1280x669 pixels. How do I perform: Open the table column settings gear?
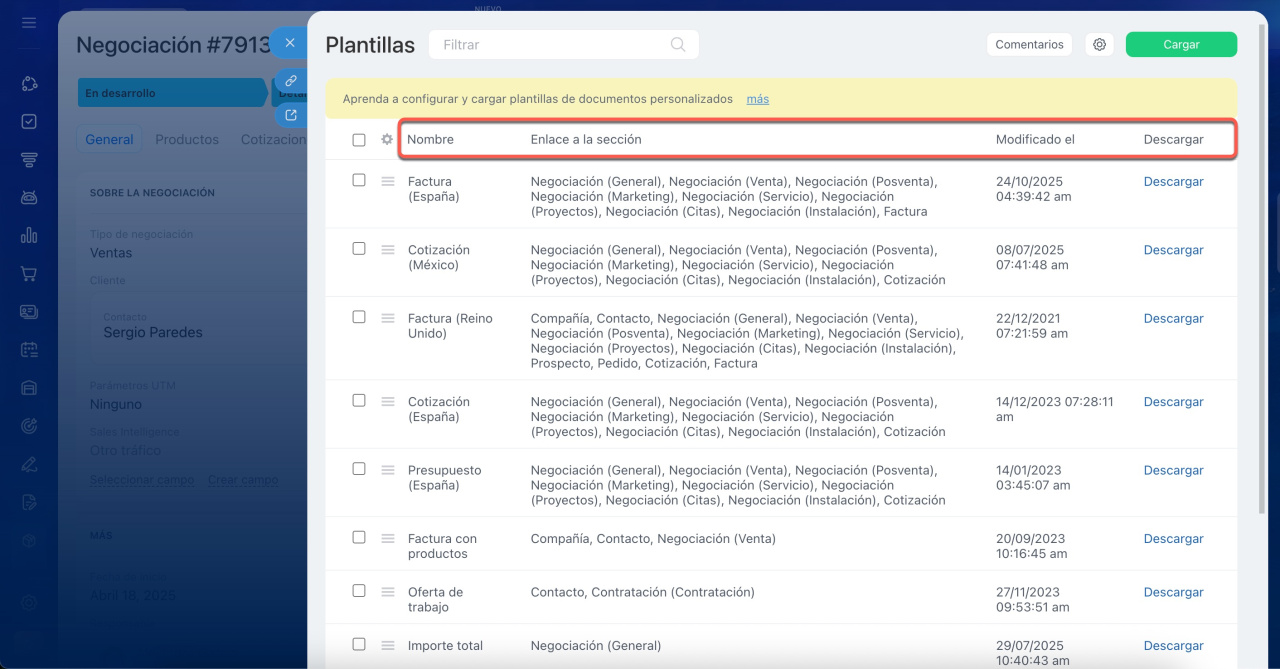coord(387,140)
